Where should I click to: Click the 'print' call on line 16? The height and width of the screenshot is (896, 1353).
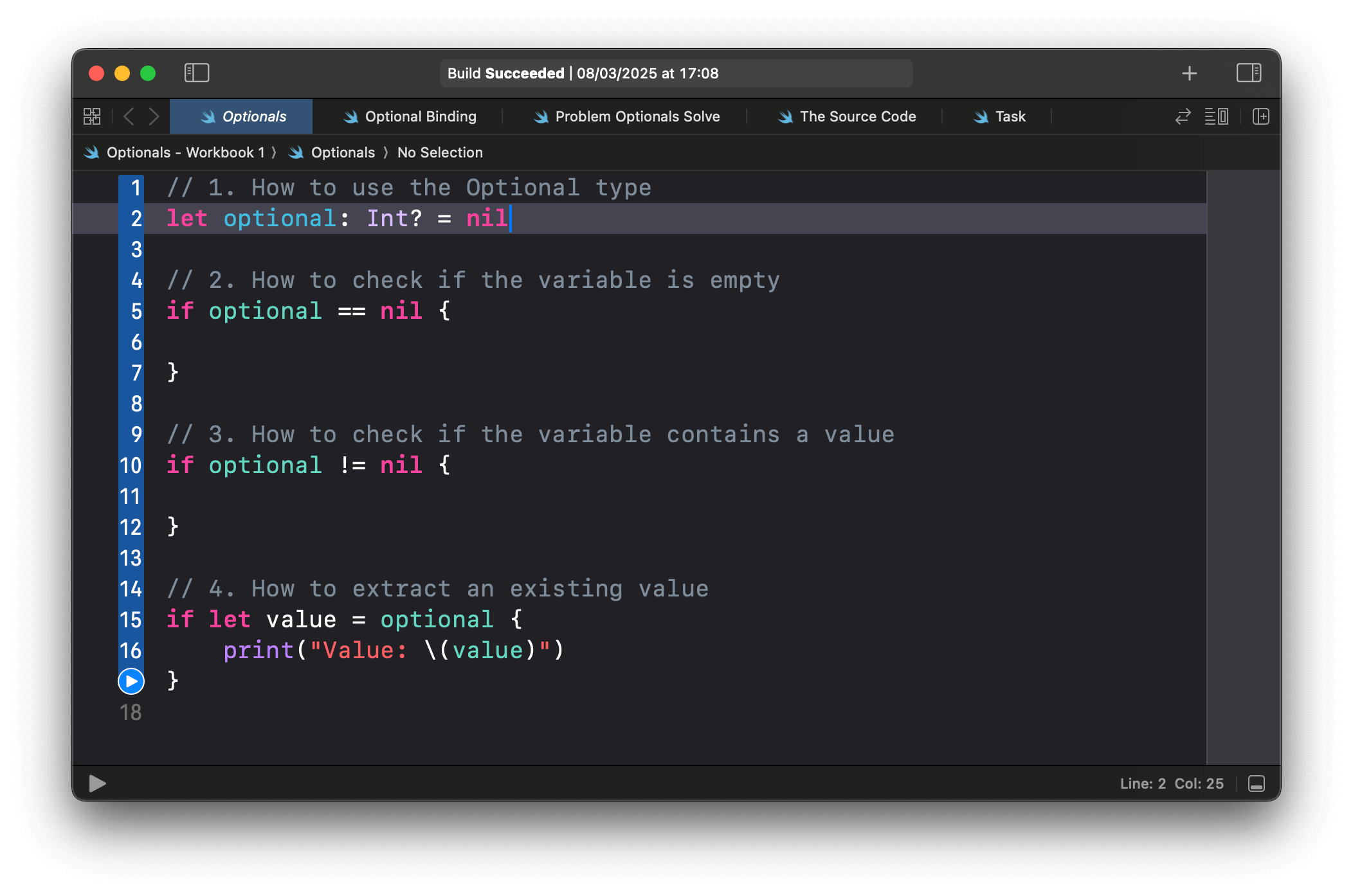(259, 650)
